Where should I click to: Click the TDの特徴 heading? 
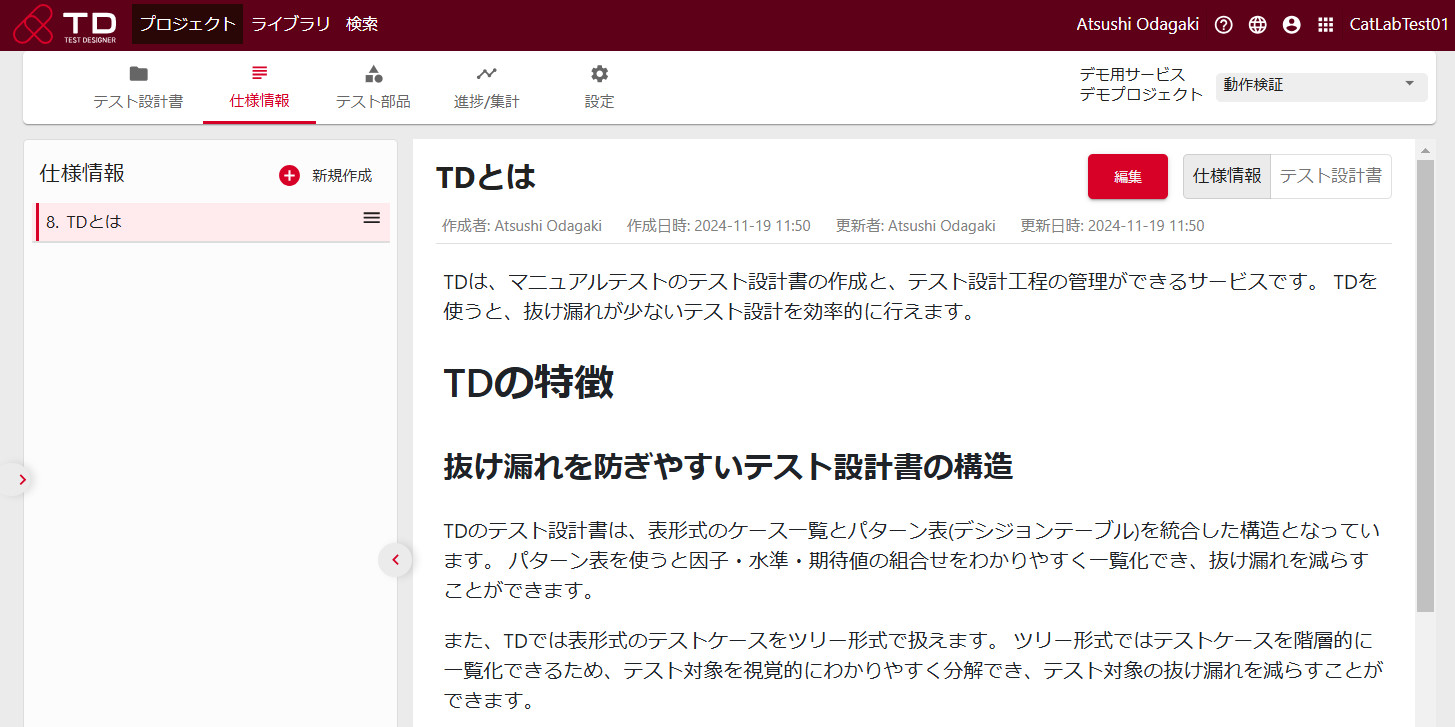pos(529,383)
